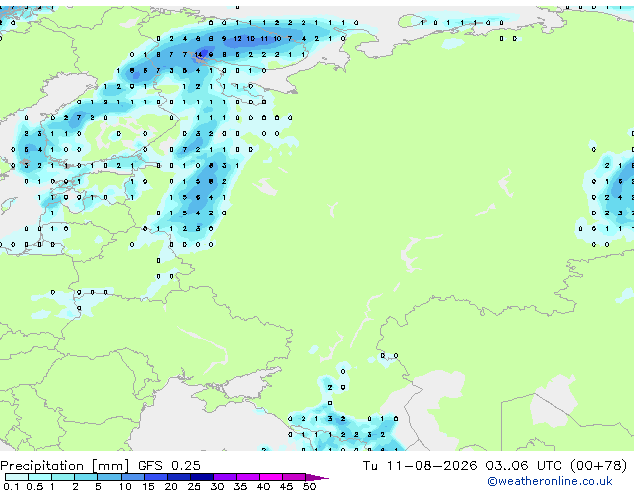The image size is (634, 490).
Task: Click the '0.1' legend scale label
Action: pos(11,486)
